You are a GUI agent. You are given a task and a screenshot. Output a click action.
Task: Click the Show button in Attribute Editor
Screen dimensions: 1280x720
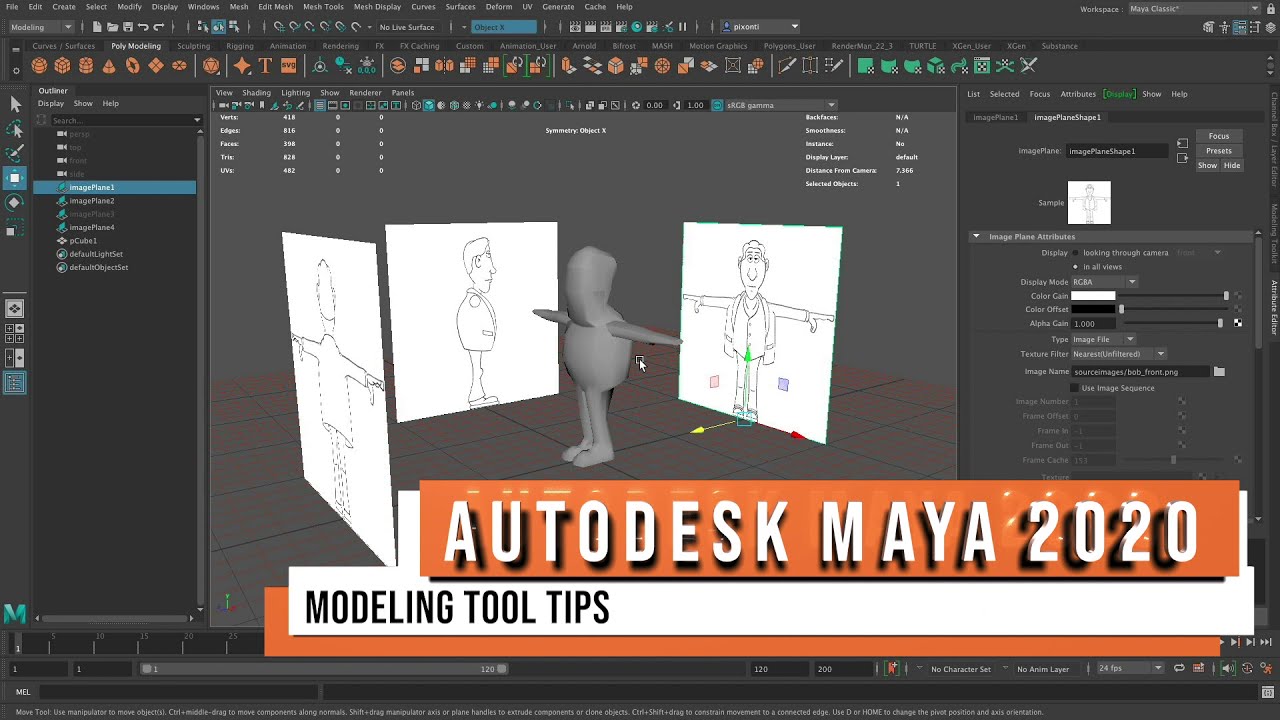(1208, 166)
